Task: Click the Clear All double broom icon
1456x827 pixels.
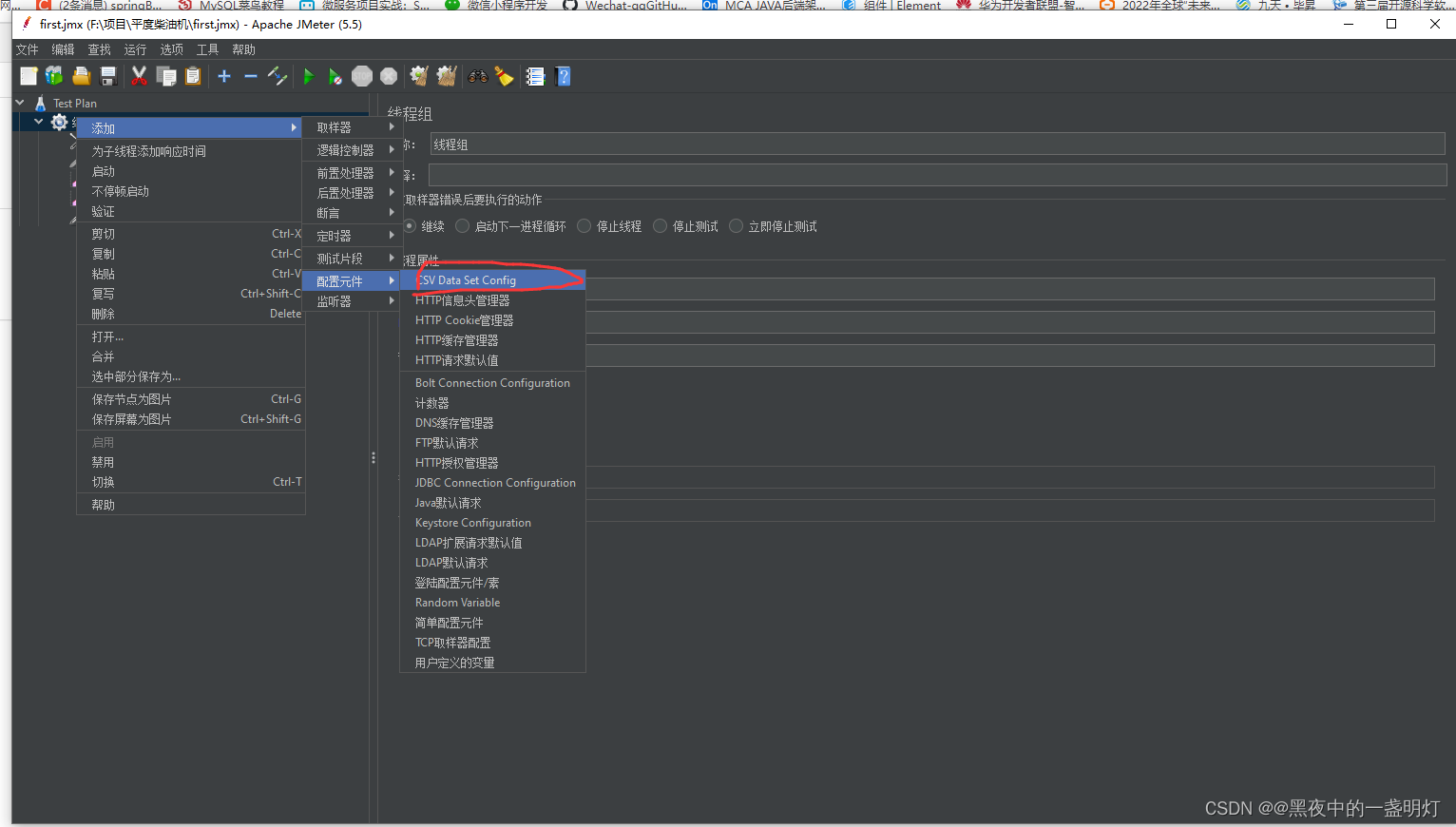Action: pos(447,76)
